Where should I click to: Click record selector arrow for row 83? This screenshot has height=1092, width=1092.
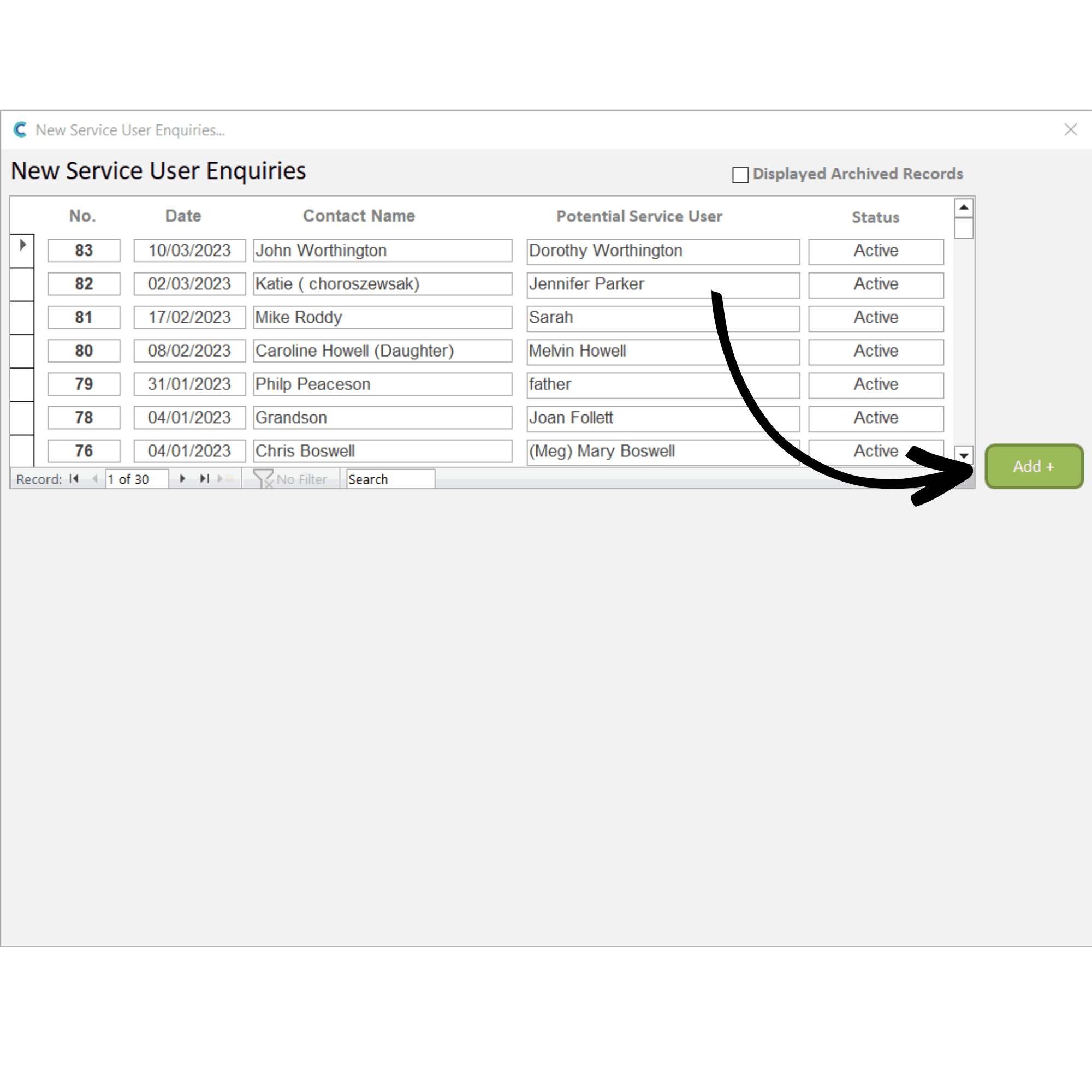click(x=22, y=245)
